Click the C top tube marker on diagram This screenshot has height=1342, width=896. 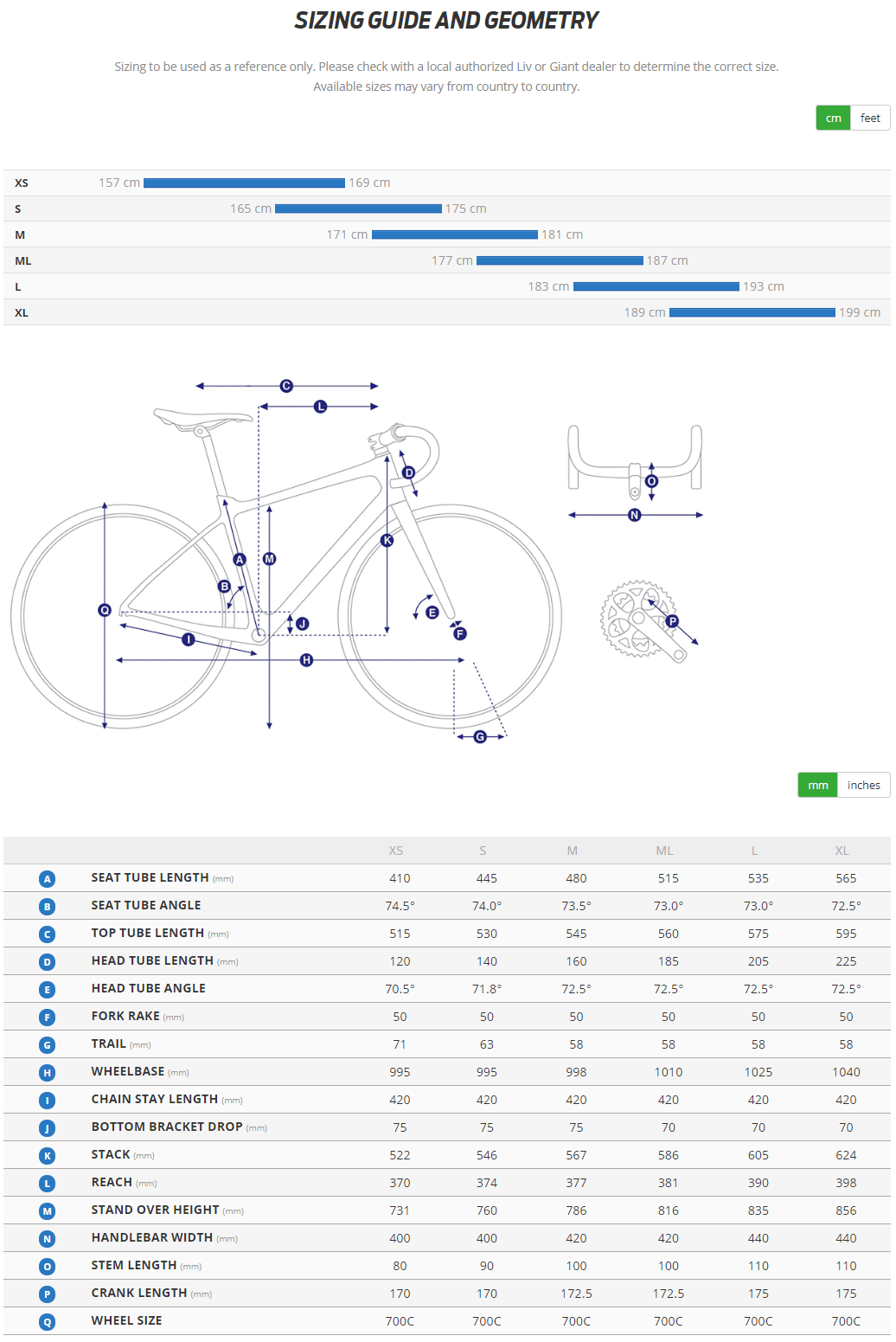(285, 385)
